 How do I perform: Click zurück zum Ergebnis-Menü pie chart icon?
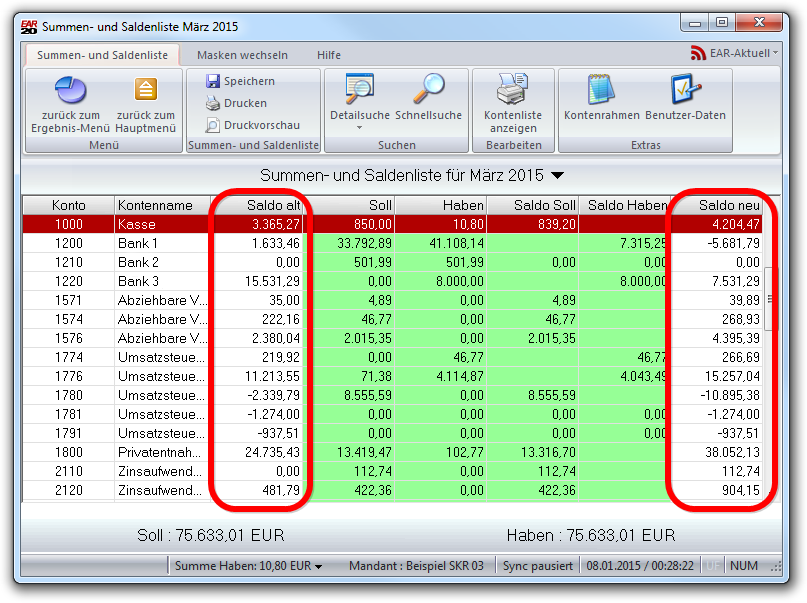coord(70,90)
